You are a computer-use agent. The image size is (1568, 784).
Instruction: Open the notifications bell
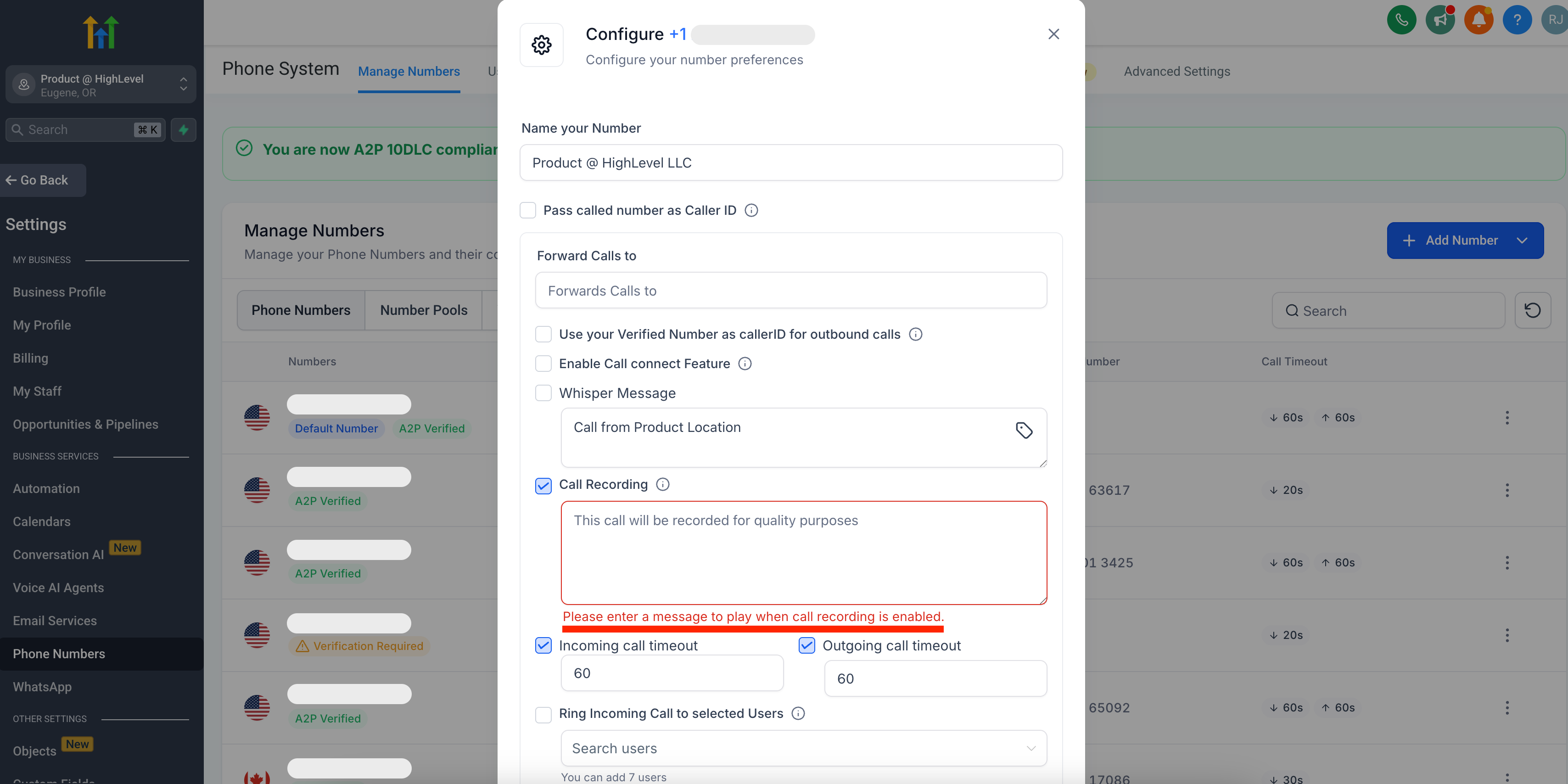1478,20
